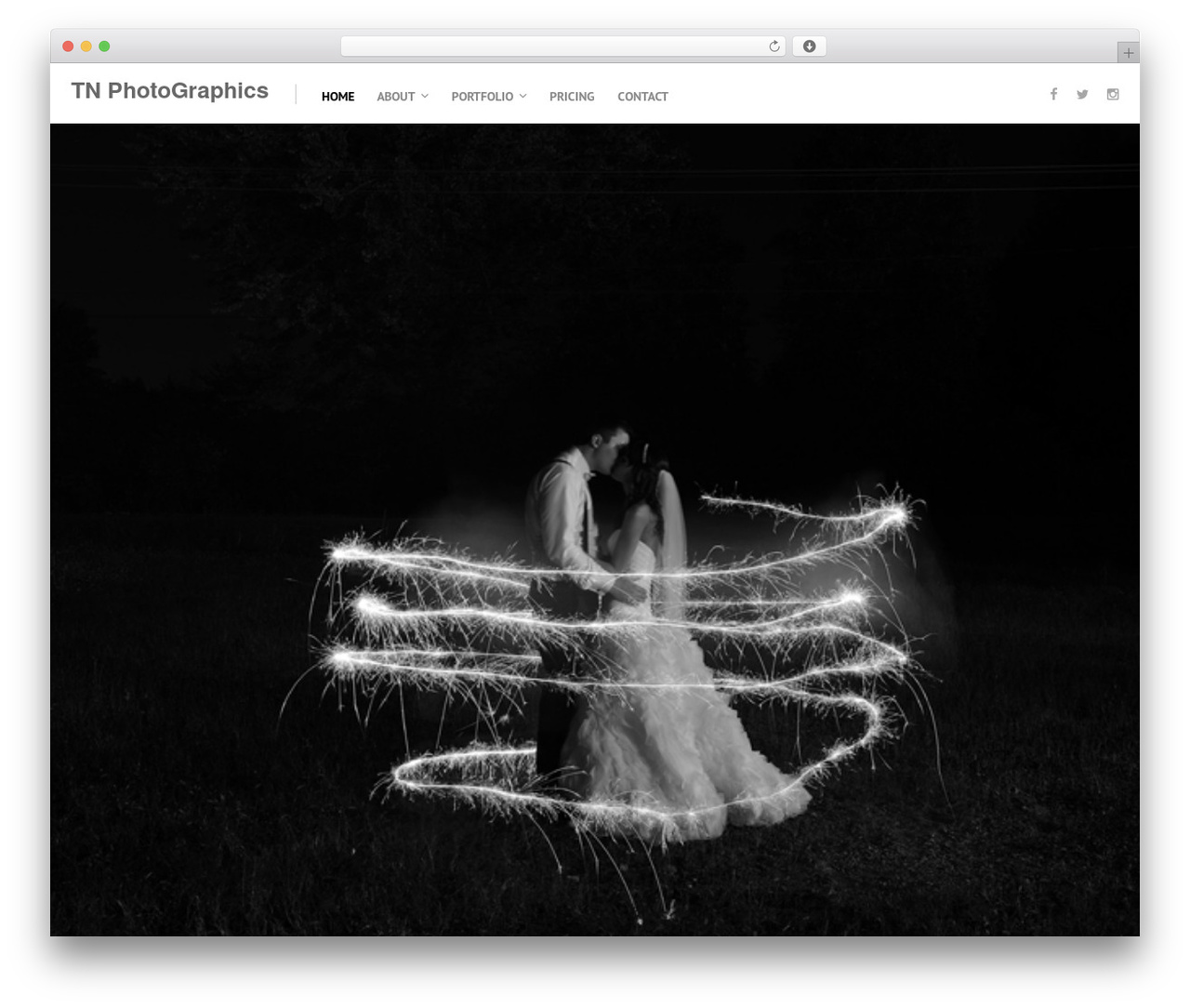Expand the About menu dropdown
1190x1008 pixels.
point(403,97)
